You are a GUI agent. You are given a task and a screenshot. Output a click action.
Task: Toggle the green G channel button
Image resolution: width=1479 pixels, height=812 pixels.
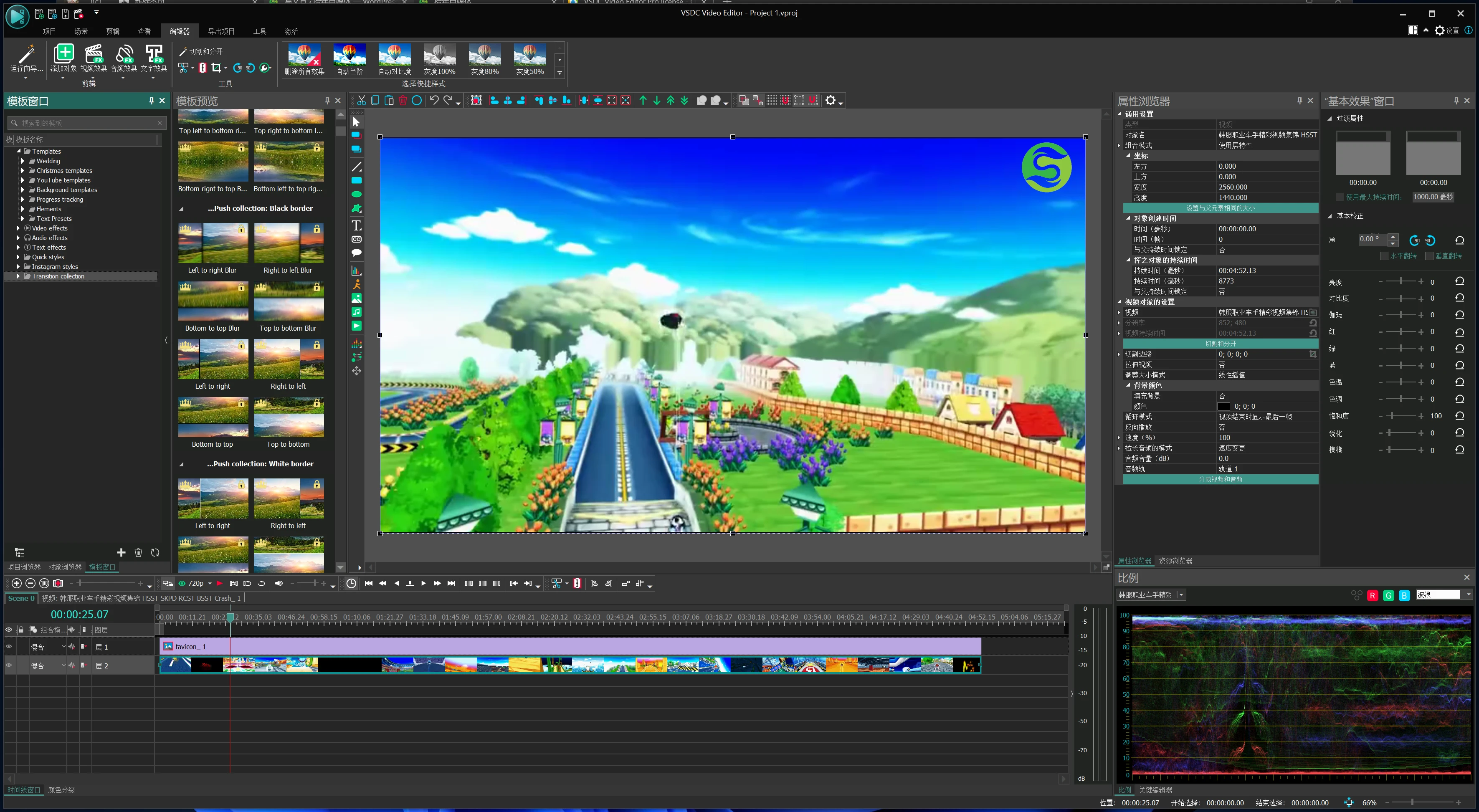click(x=1388, y=595)
